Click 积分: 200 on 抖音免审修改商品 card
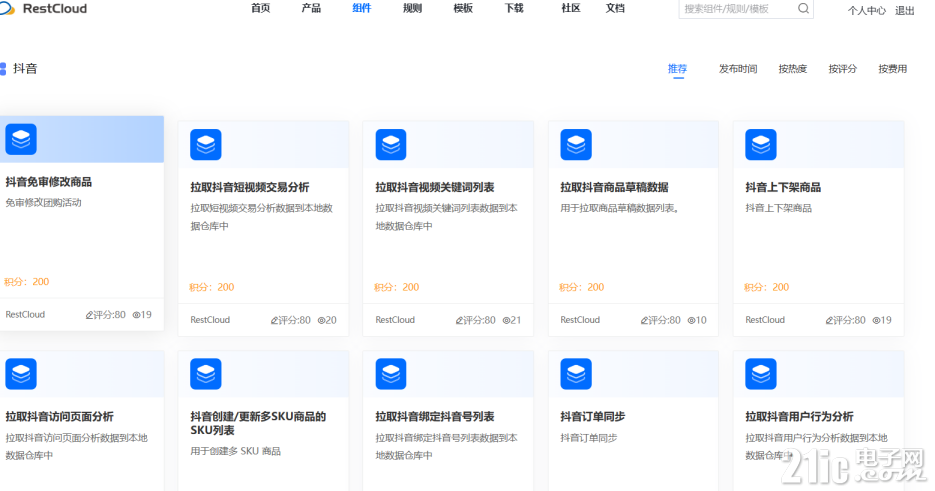Viewport: 935px width, 491px height. pyautogui.click(x=27, y=282)
